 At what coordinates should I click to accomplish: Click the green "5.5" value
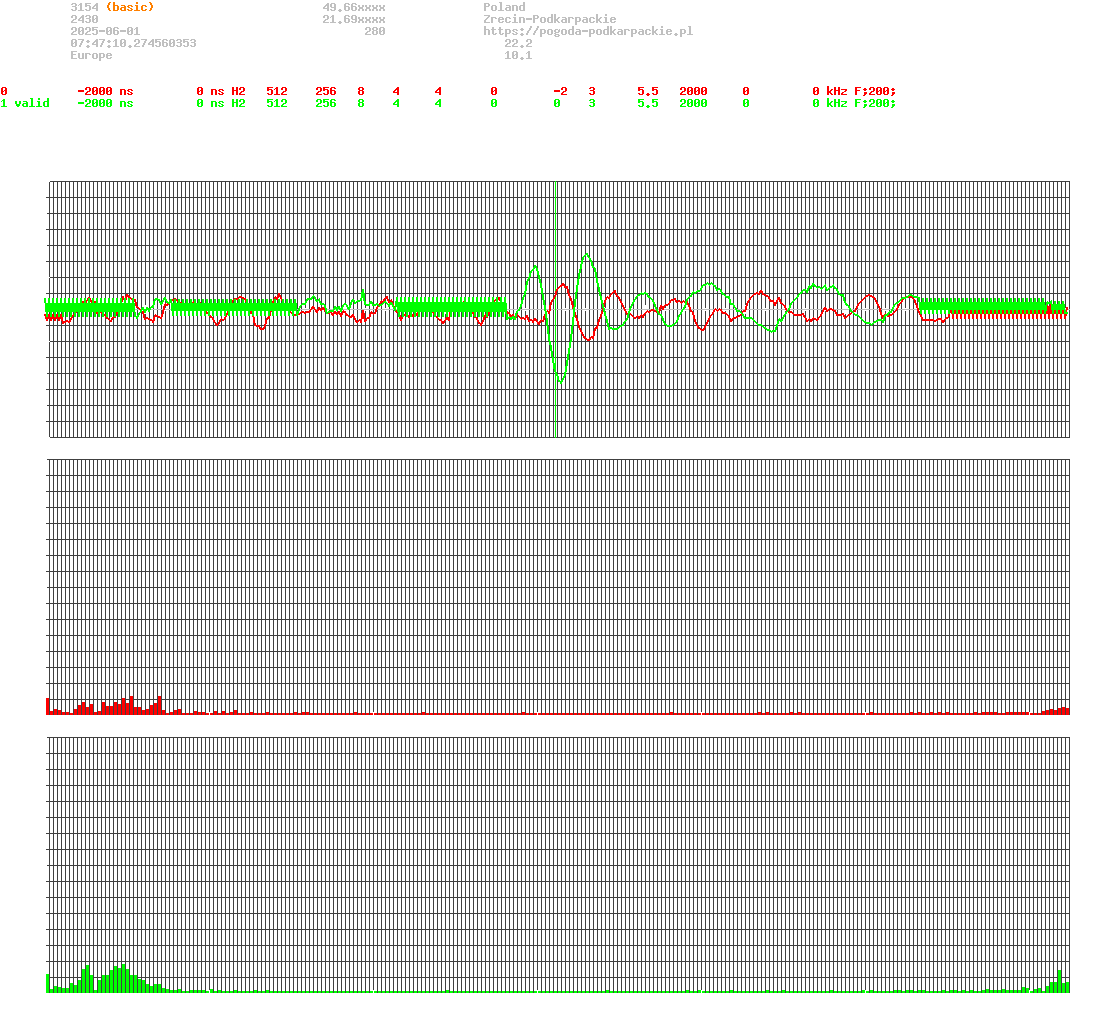click(x=647, y=103)
